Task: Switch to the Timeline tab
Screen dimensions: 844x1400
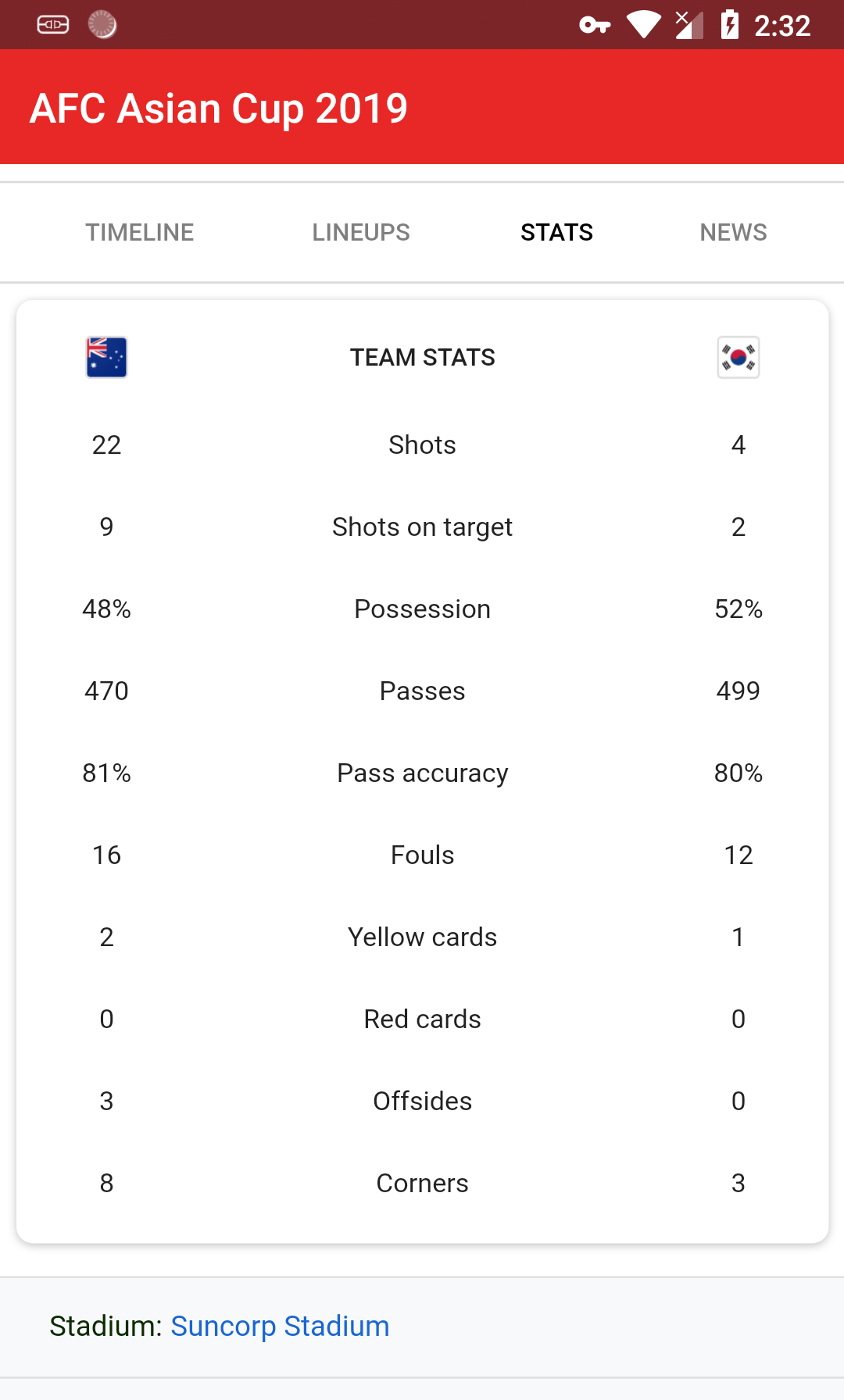Action: click(x=140, y=232)
